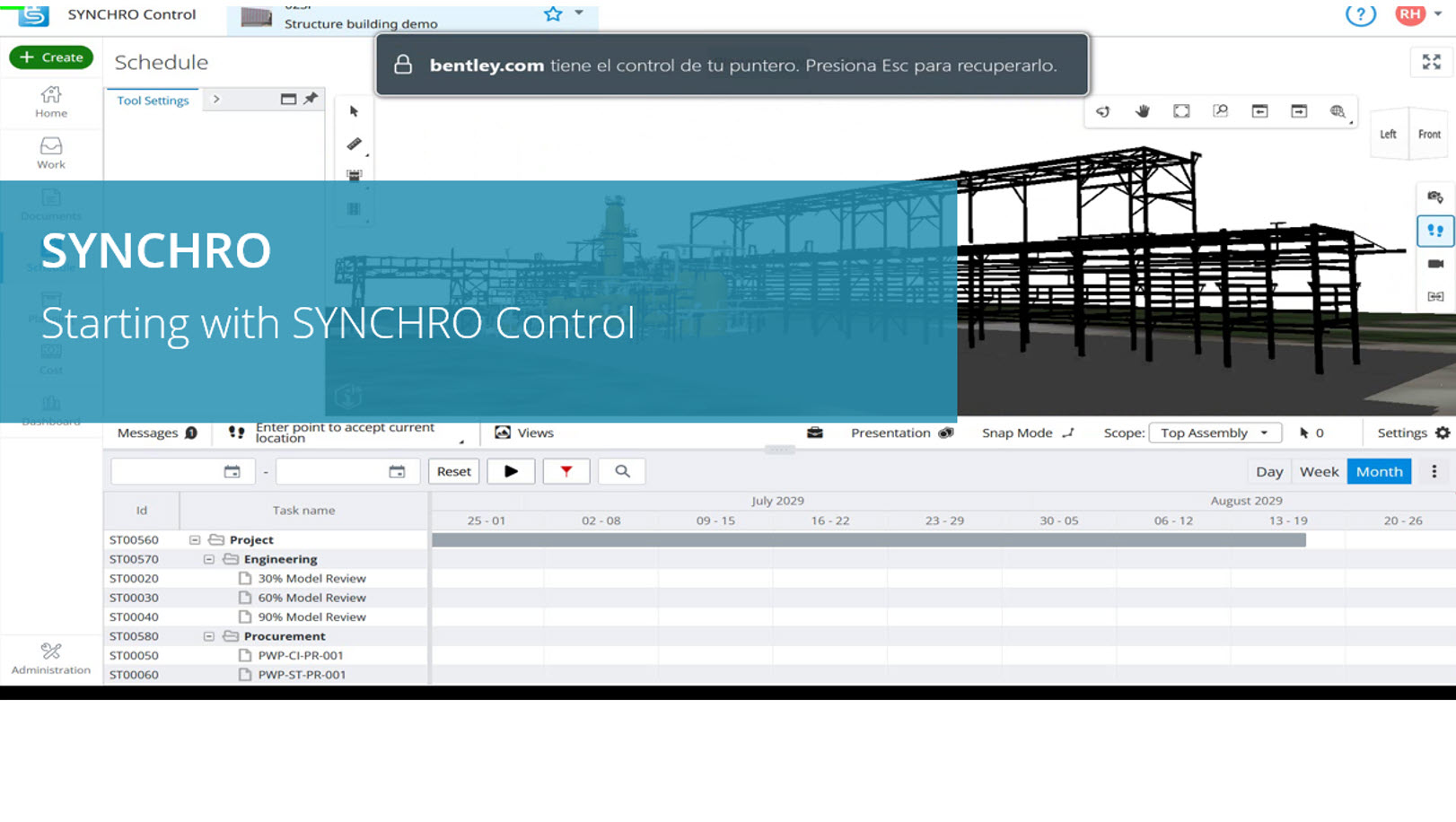Viewport: 1456px width, 822px height.
Task: Click the Id column header
Action: [141, 511]
